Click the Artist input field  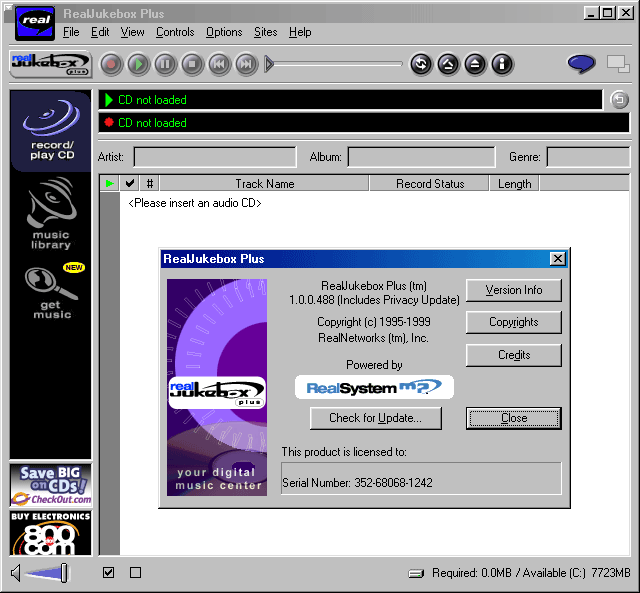pyautogui.click(x=215, y=157)
